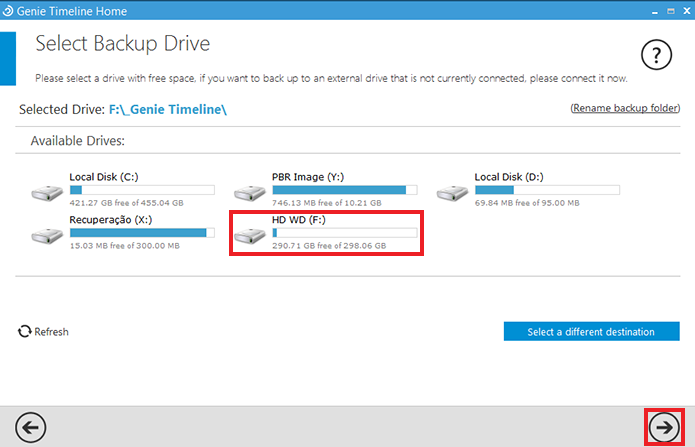The image size is (695, 447).
Task: Proceed with the right arrow next button
Action: 664,427
